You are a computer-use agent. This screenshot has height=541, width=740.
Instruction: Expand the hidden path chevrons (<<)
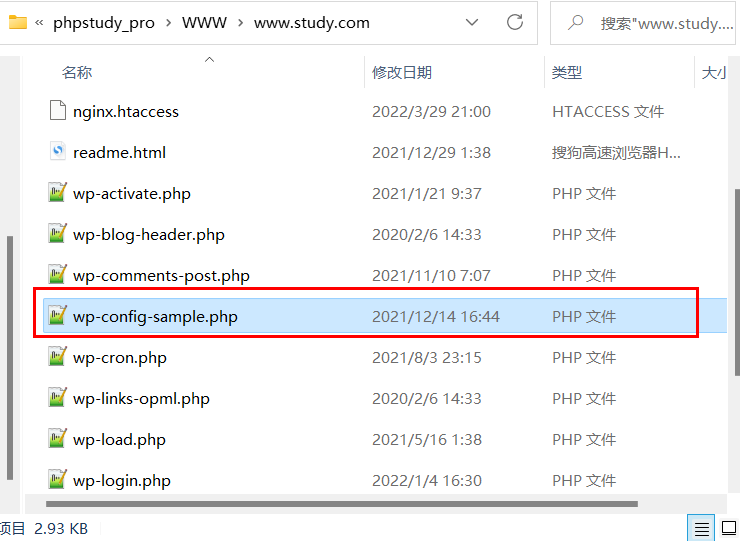[39, 23]
